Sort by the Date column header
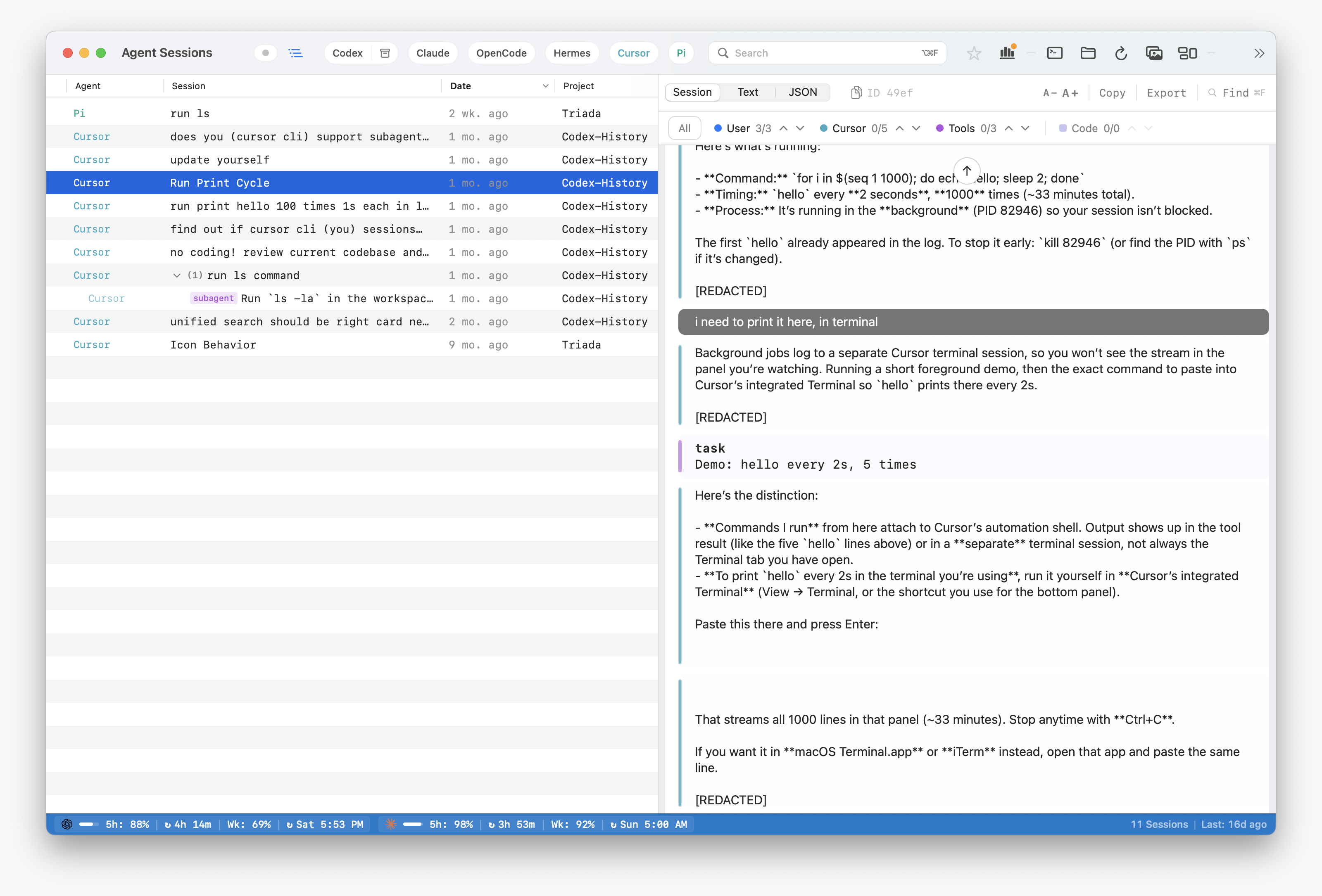Screen dimensions: 1322x896 click(498, 86)
